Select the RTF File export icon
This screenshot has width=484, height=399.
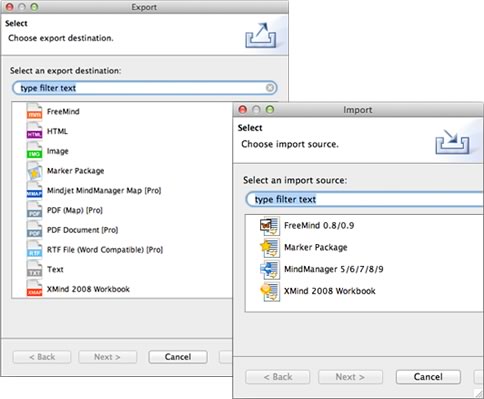click(x=34, y=250)
